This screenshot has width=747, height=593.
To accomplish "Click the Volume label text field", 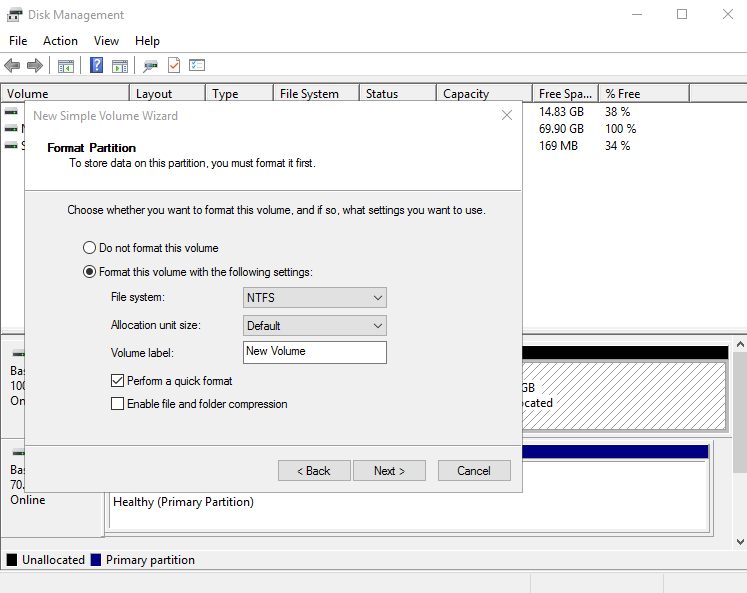I will pyautogui.click(x=315, y=352).
